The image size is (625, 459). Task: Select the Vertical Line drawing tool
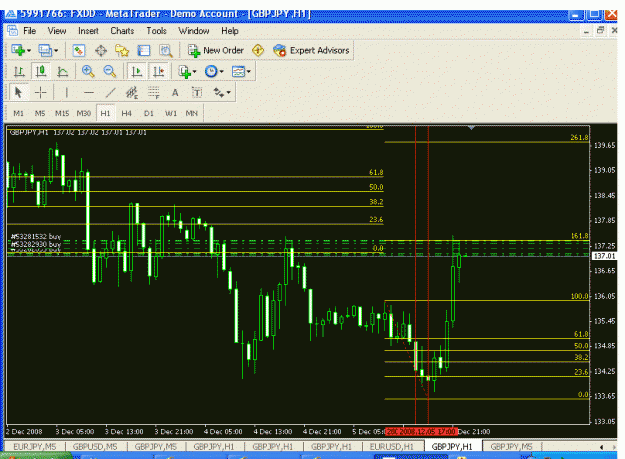pyautogui.click(x=66, y=93)
